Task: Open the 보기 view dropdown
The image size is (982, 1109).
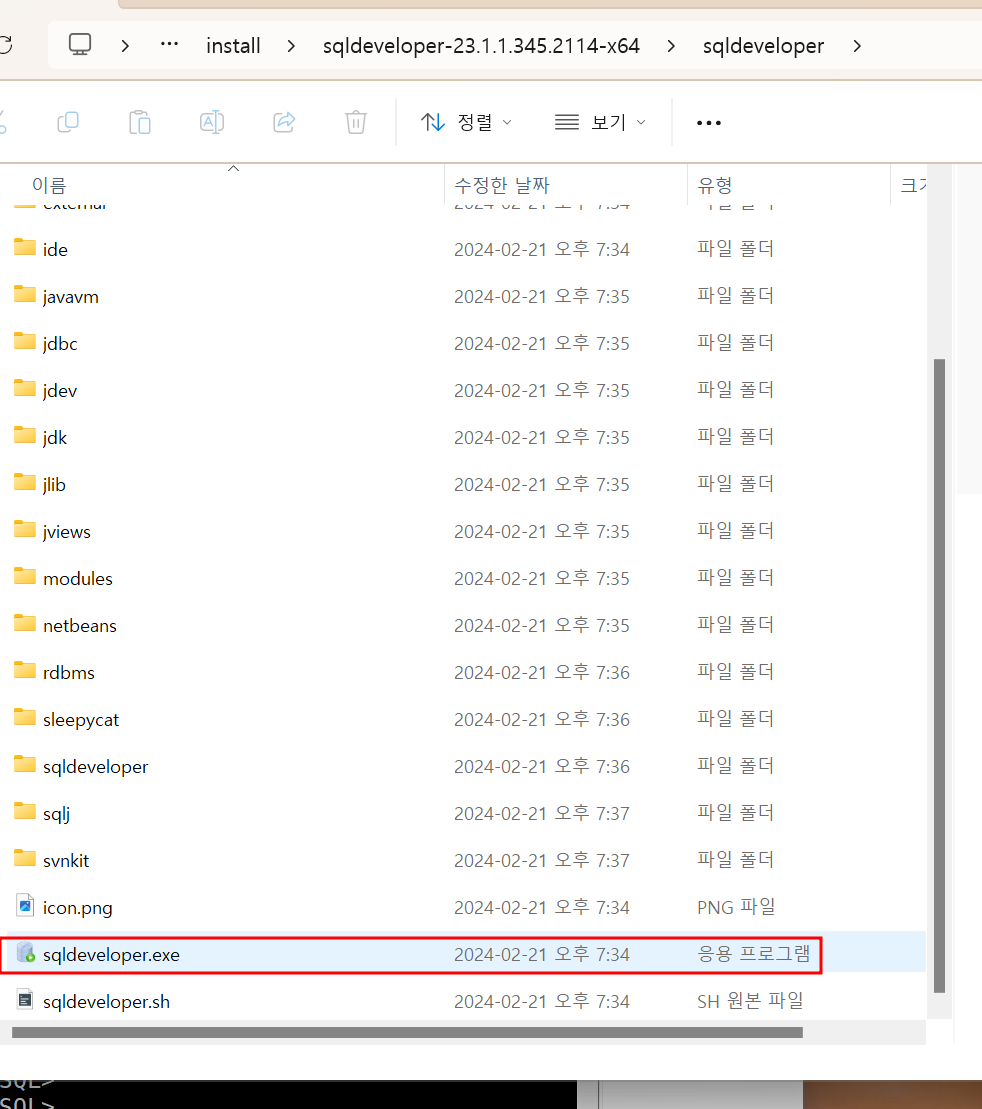Action: coord(600,122)
